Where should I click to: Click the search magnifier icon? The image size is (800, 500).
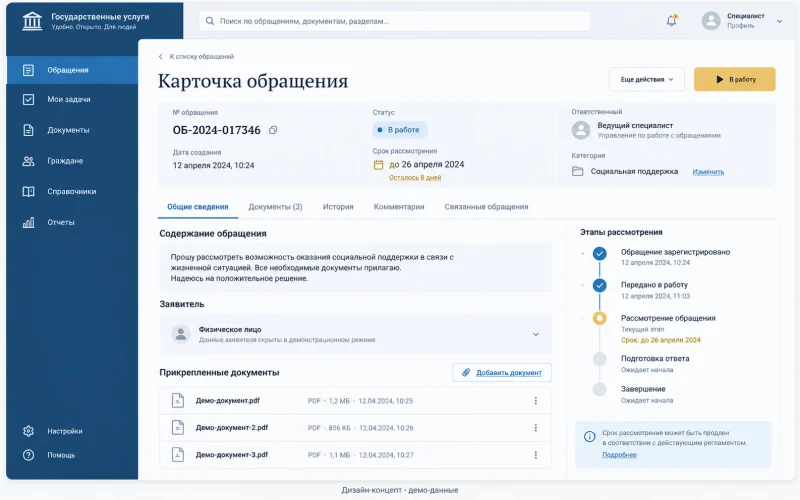click(209, 21)
